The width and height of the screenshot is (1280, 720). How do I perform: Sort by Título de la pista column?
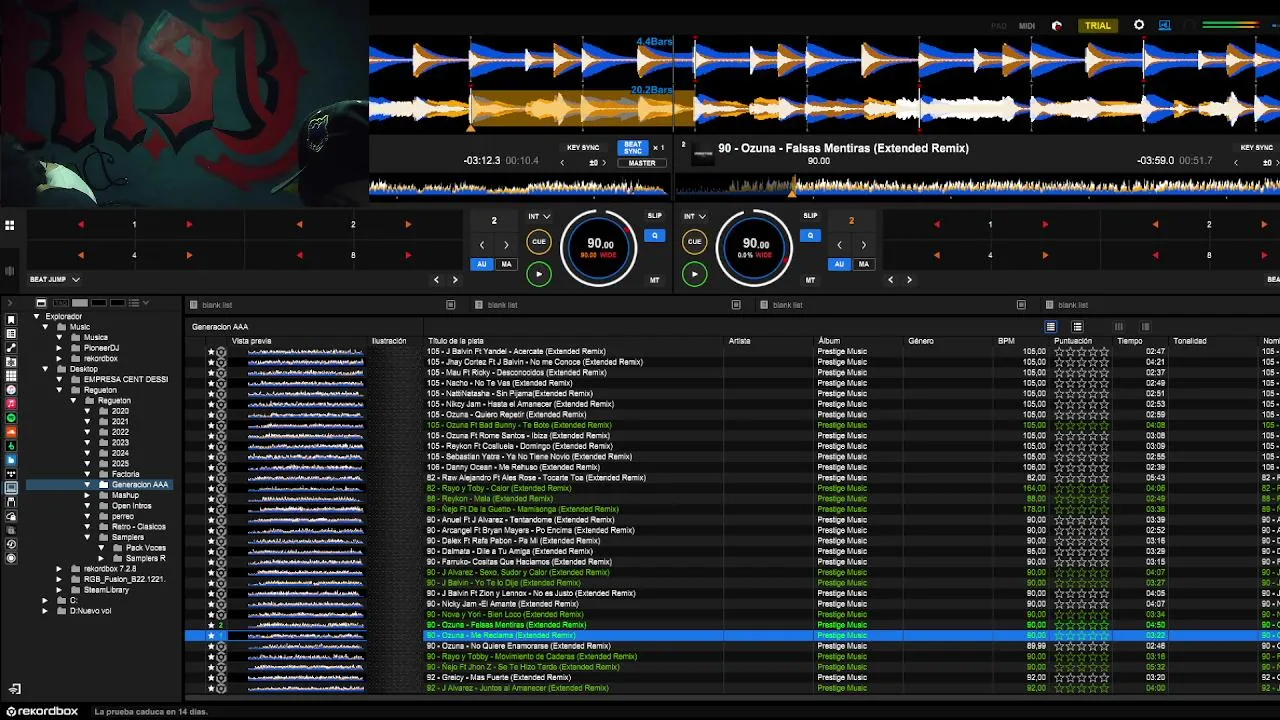click(x=455, y=341)
